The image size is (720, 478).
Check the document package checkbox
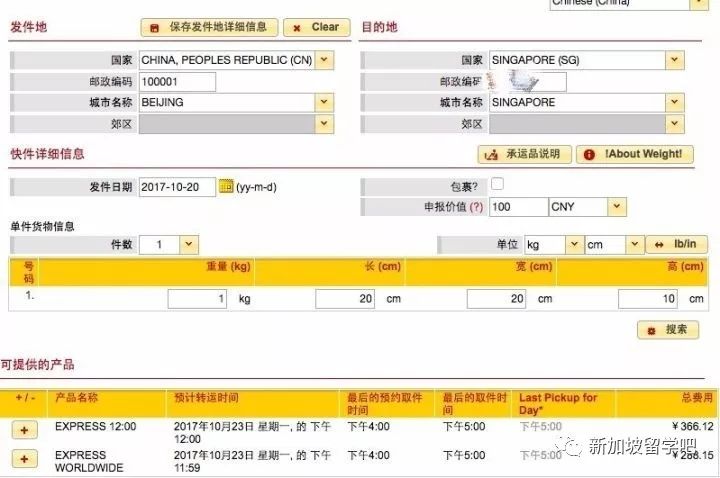pos(497,184)
